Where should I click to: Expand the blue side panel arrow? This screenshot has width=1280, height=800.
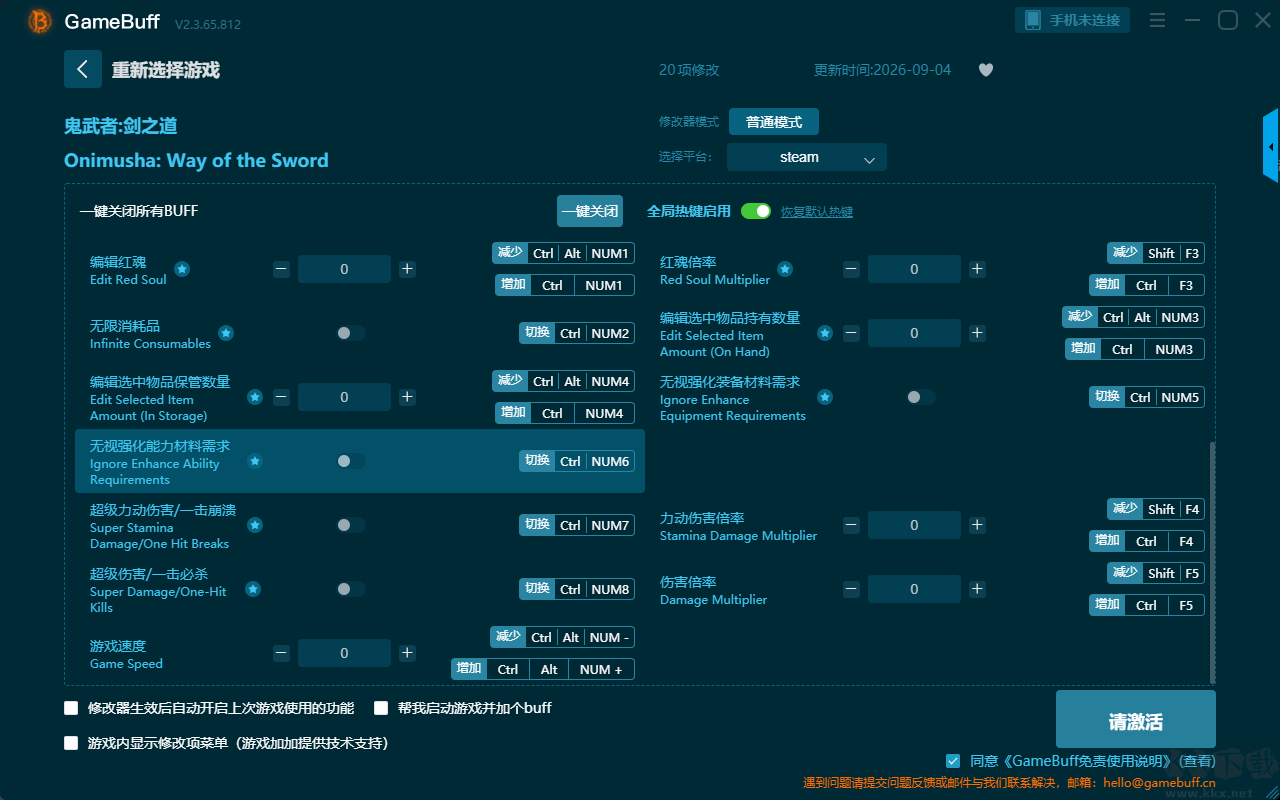click(1271, 146)
